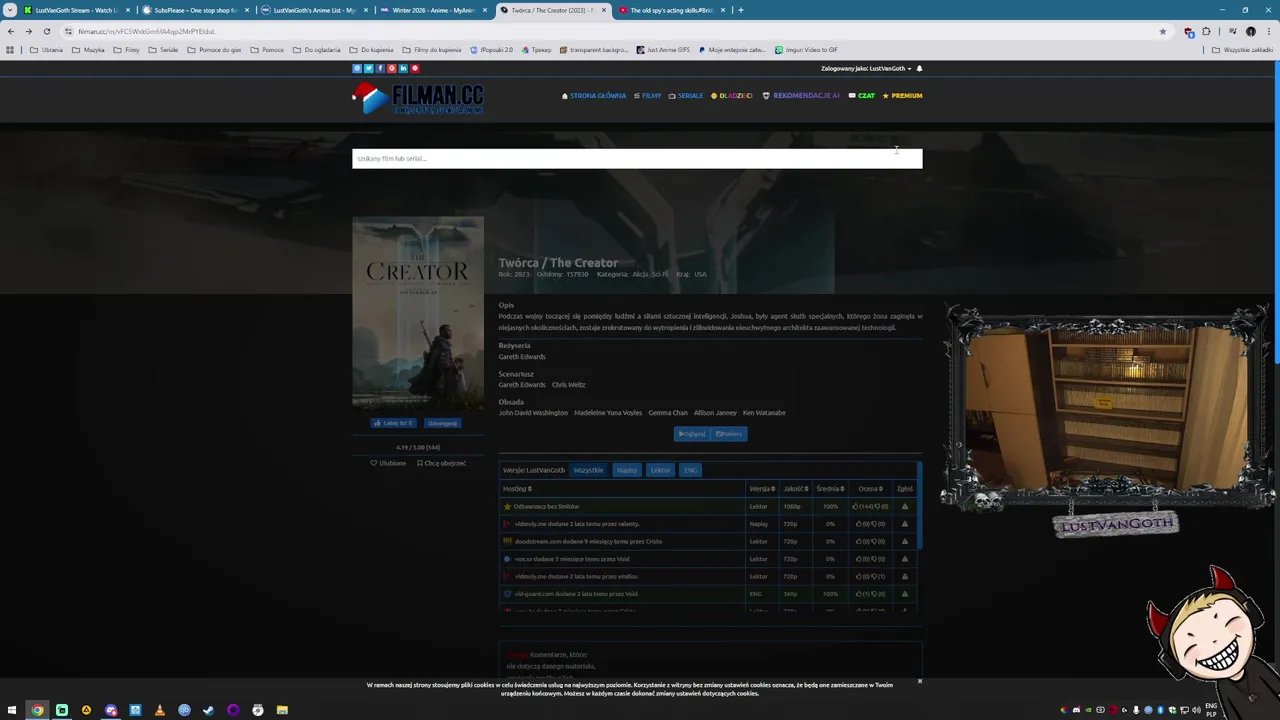Sort table by Ocena column
Viewport: 1280px width, 720px height.
[871, 489]
